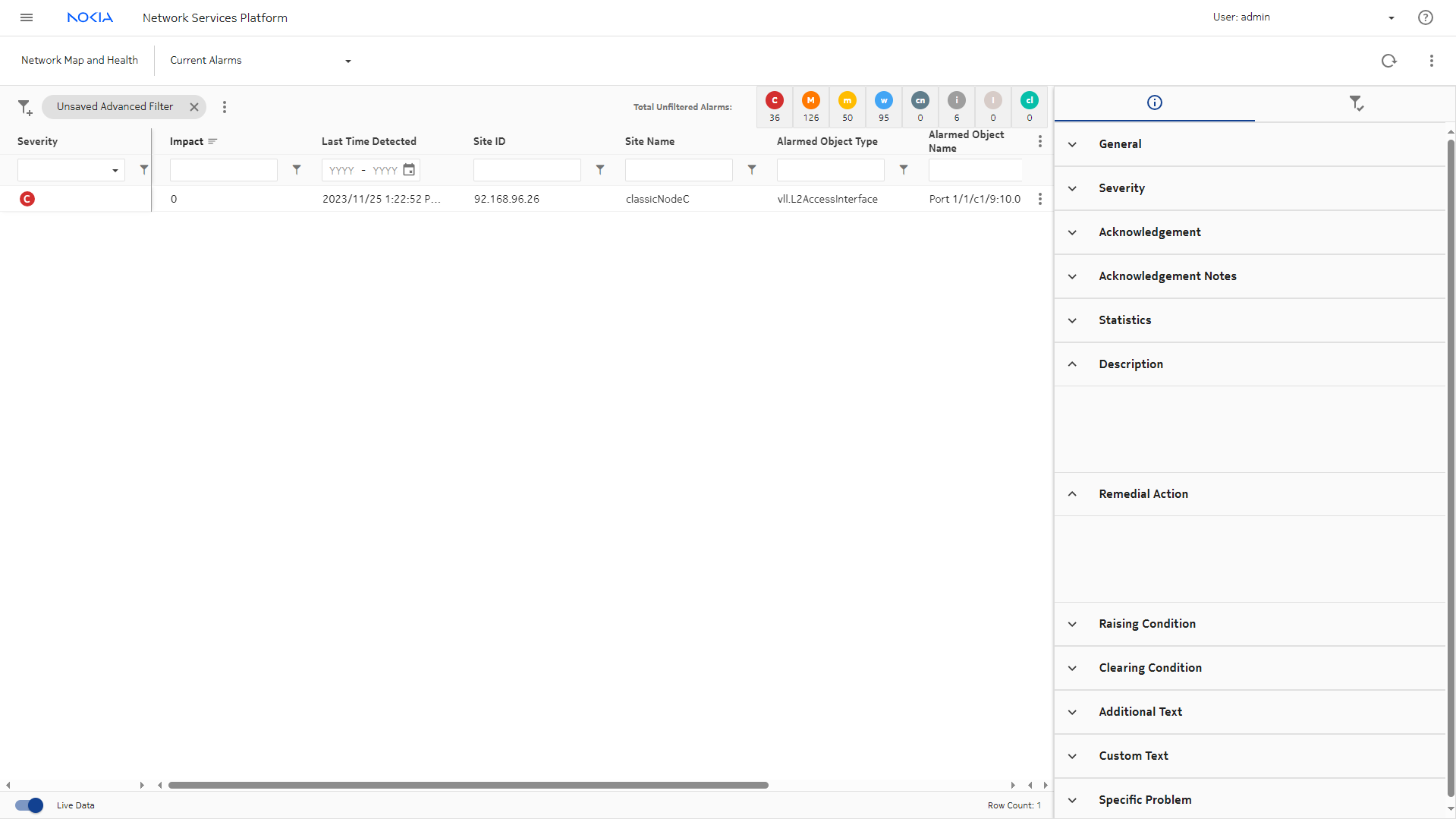Image resolution: width=1456 pixels, height=819 pixels.
Task: Toggle the Live Data switch
Action: [x=29, y=805]
